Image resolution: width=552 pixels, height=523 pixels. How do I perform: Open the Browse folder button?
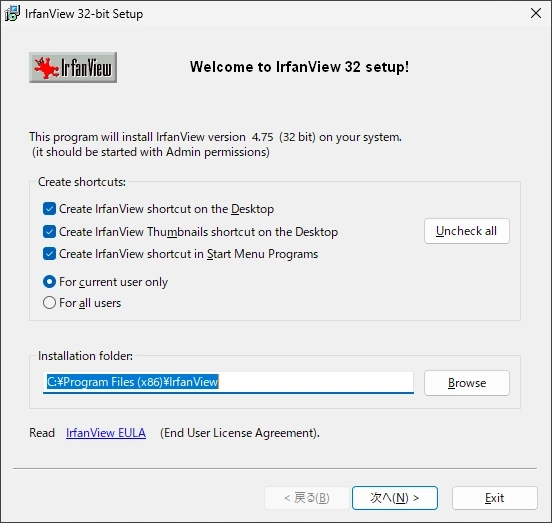click(x=467, y=383)
